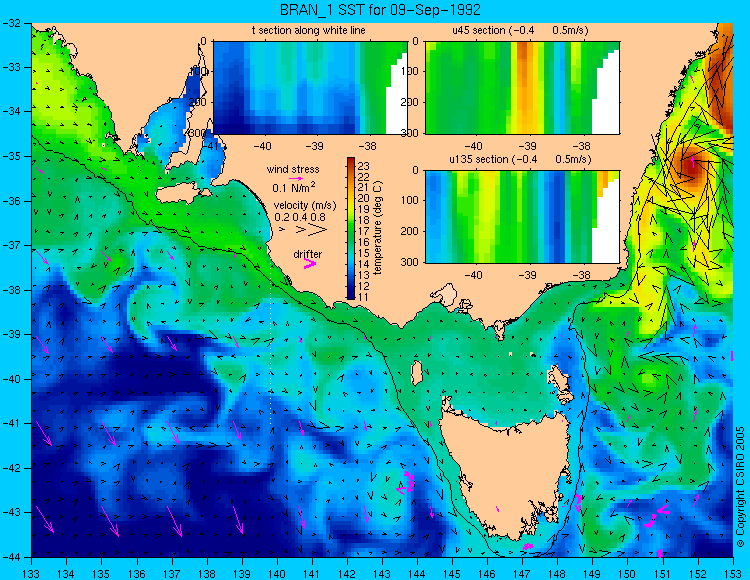
Task: Click the 'temperature (deg C)' colorbar label
Action: (378, 228)
